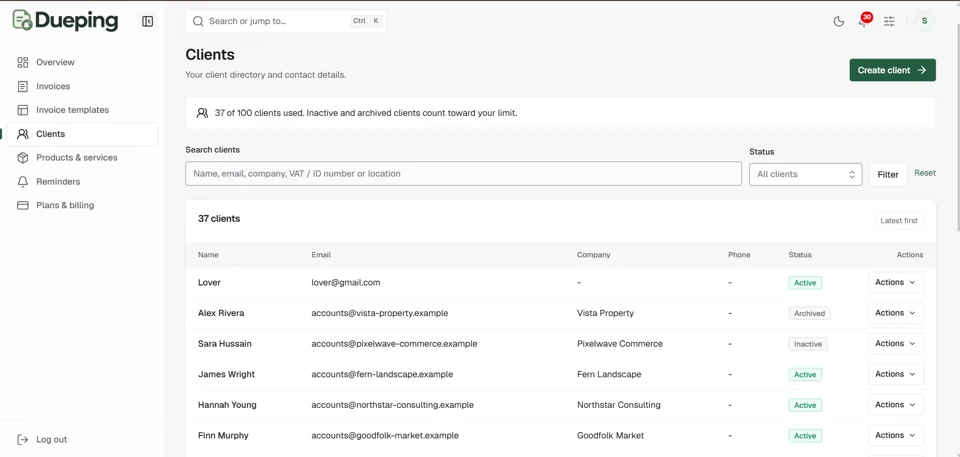Go to Overview page
960x457 pixels.
[82, 62]
